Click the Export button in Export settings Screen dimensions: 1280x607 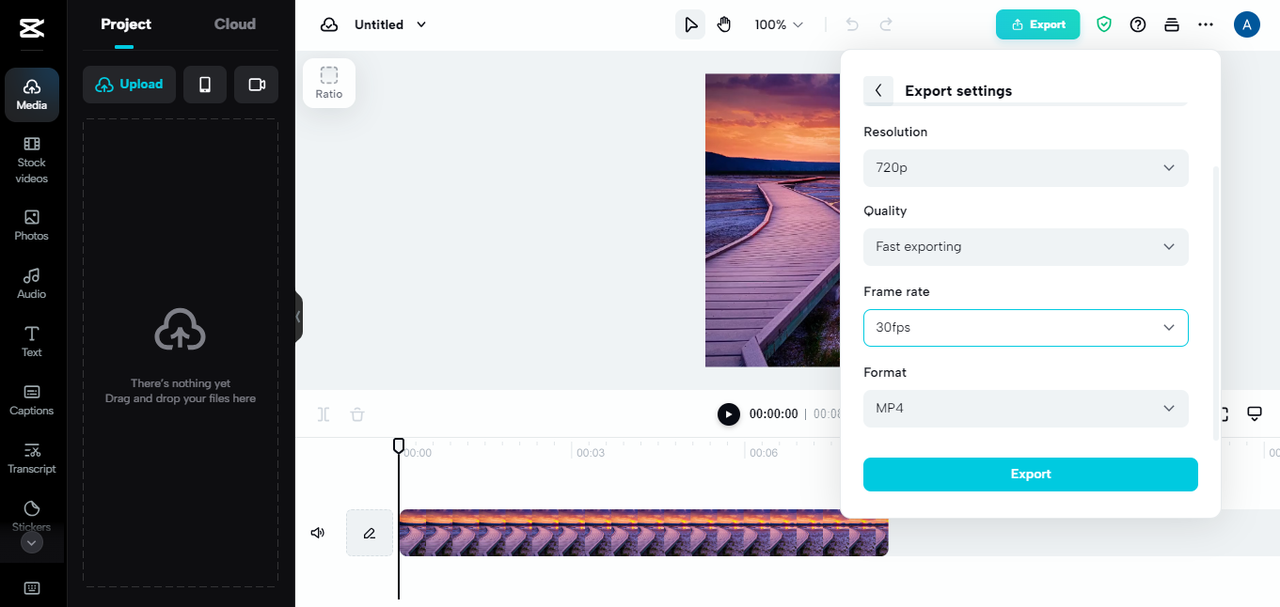[1030, 474]
